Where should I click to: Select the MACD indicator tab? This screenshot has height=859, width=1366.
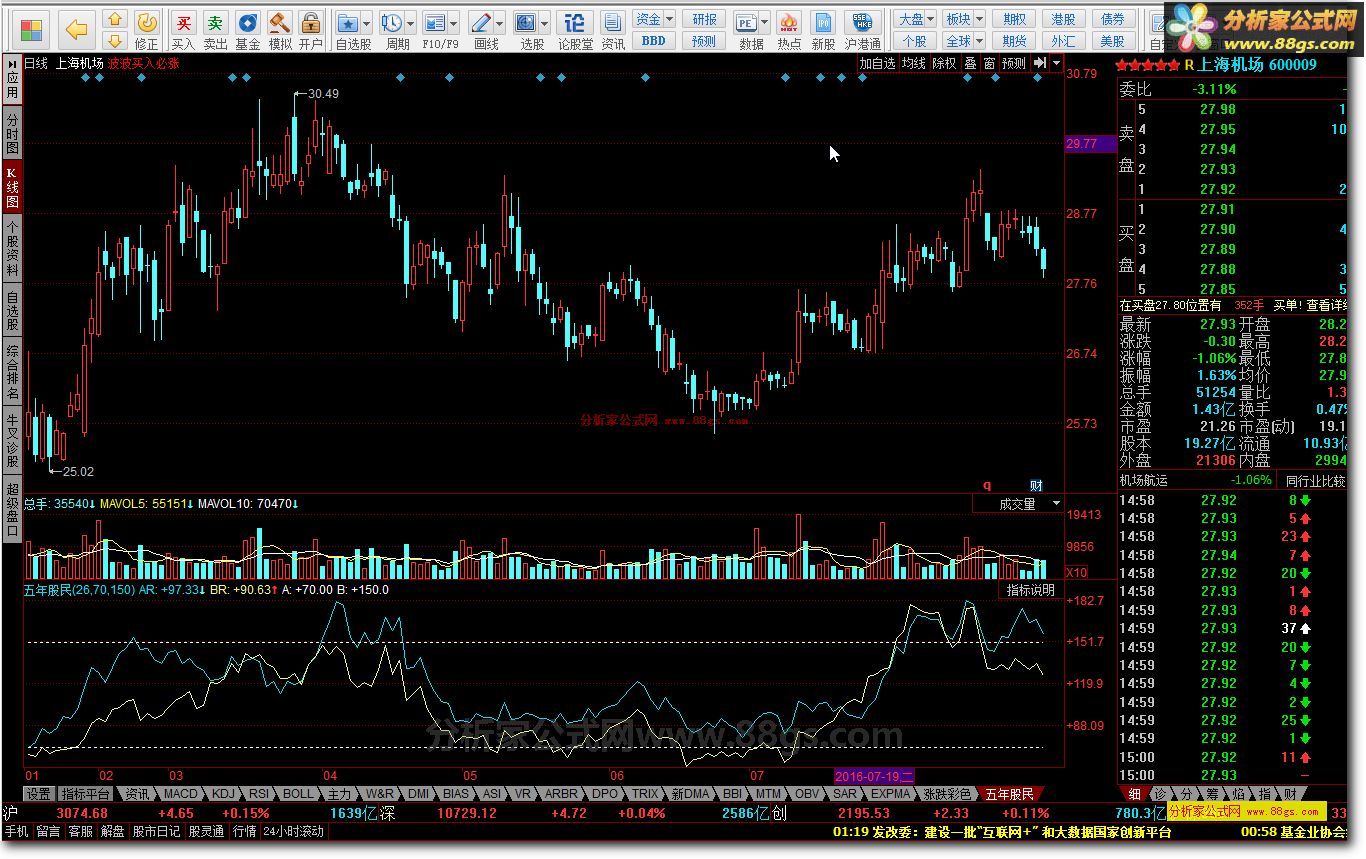pyautogui.click(x=181, y=794)
